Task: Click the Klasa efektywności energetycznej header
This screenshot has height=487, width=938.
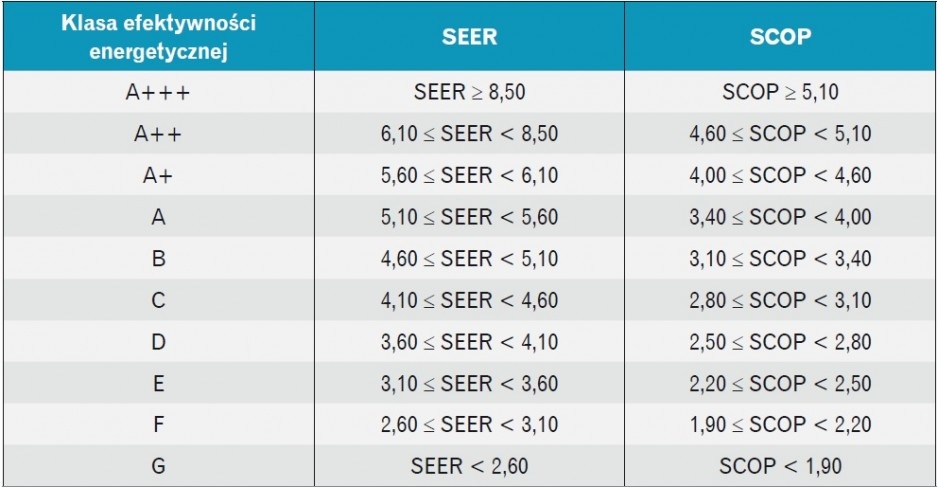Action: [x=159, y=36]
